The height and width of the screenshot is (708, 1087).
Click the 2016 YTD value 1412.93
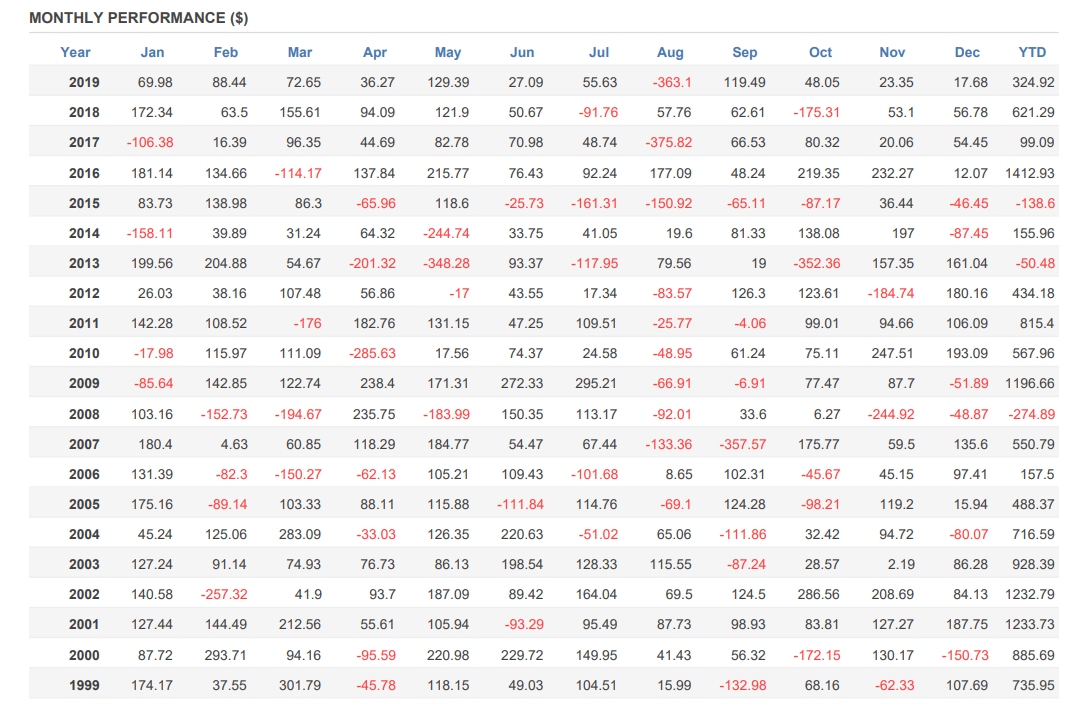[x=1029, y=173]
